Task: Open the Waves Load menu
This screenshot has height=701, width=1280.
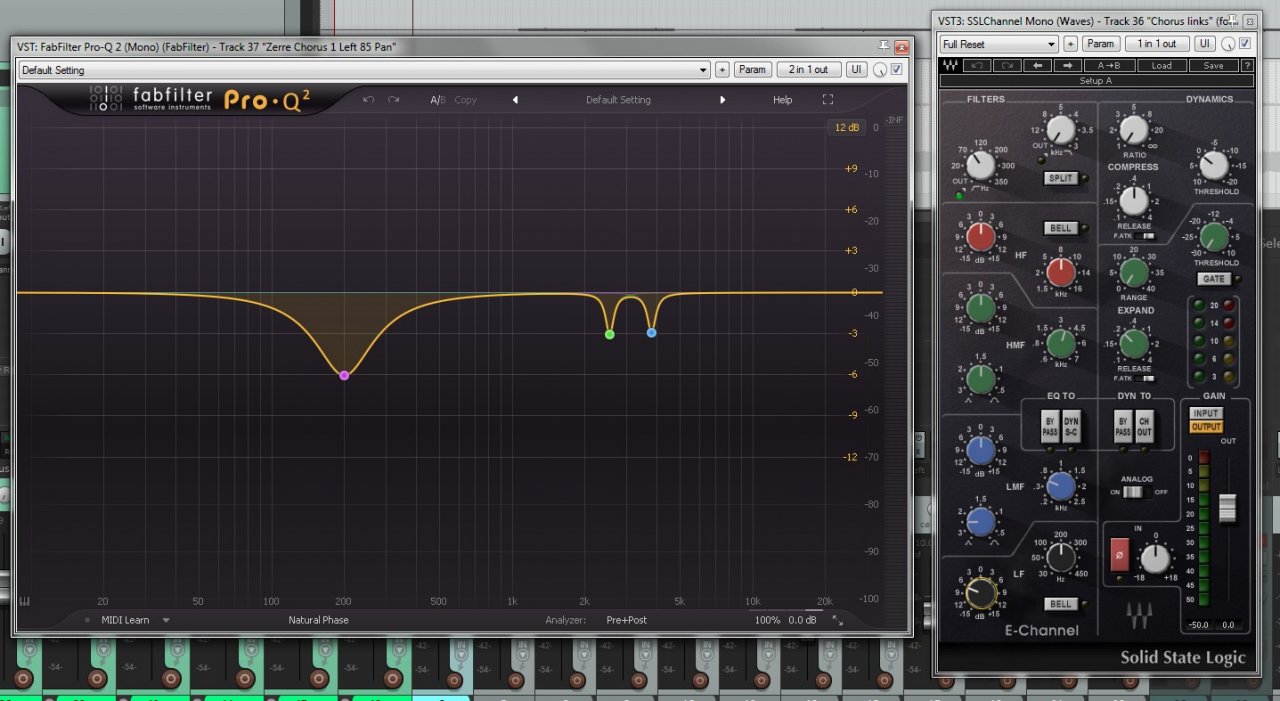Action: [x=1161, y=66]
